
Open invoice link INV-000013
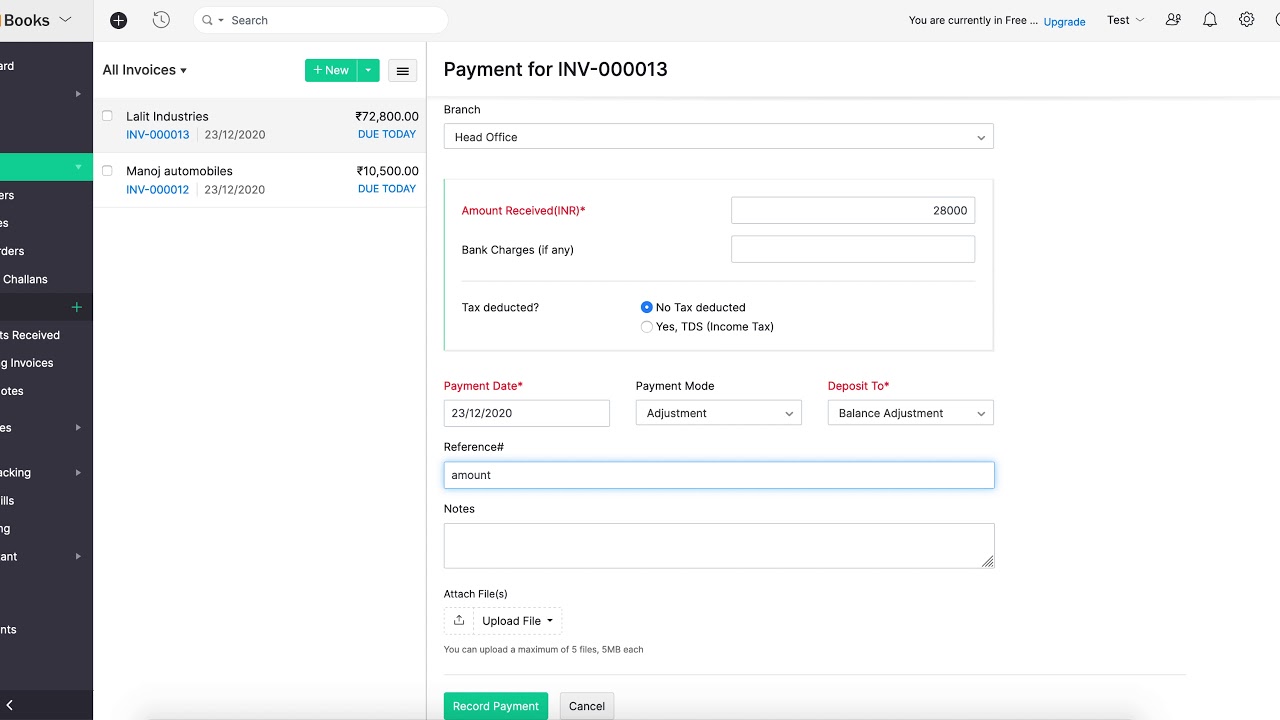(x=157, y=134)
